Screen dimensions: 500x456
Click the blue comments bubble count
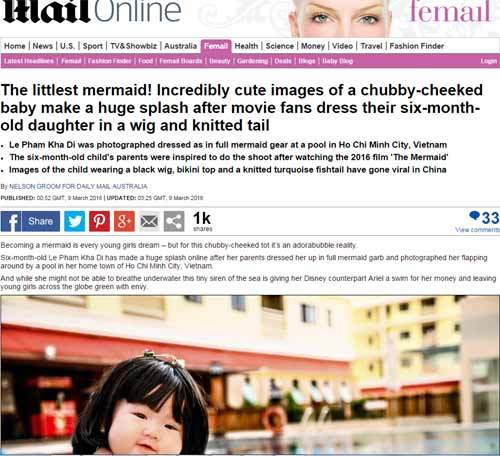pyautogui.click(x=484, y=218)
